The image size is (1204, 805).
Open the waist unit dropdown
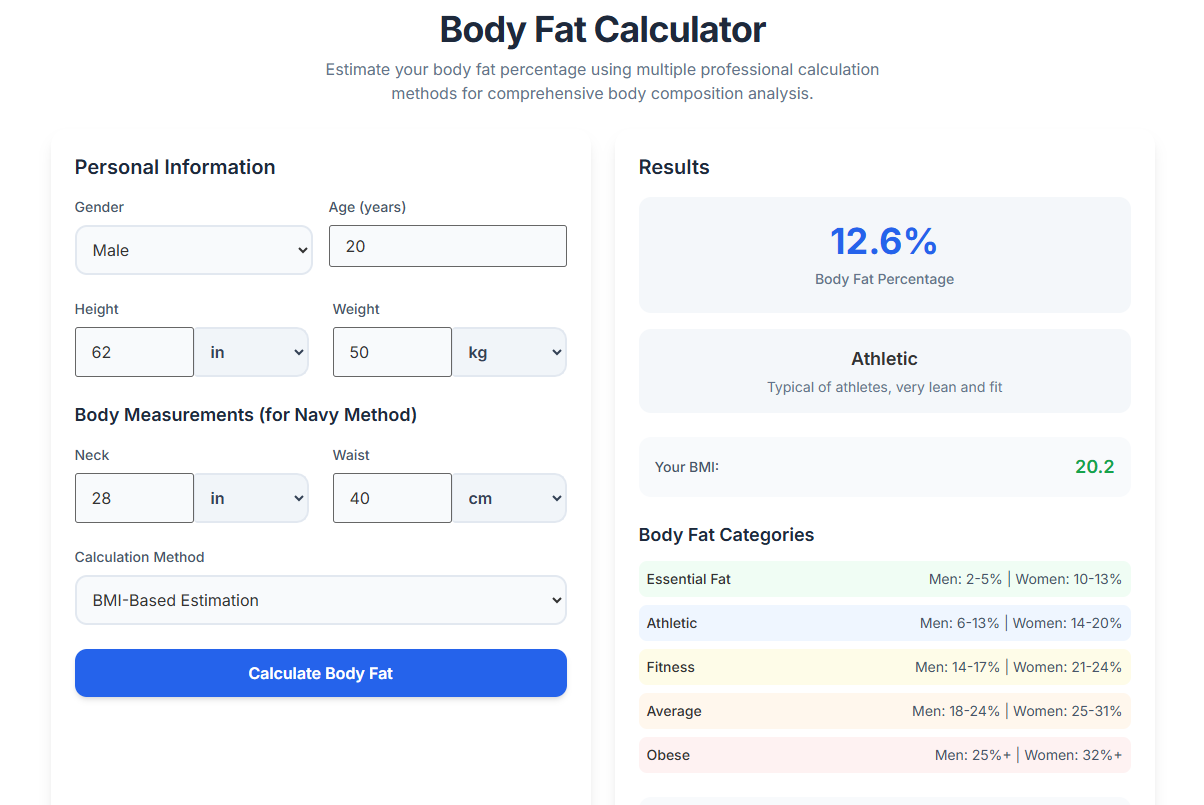pos(509,497)
